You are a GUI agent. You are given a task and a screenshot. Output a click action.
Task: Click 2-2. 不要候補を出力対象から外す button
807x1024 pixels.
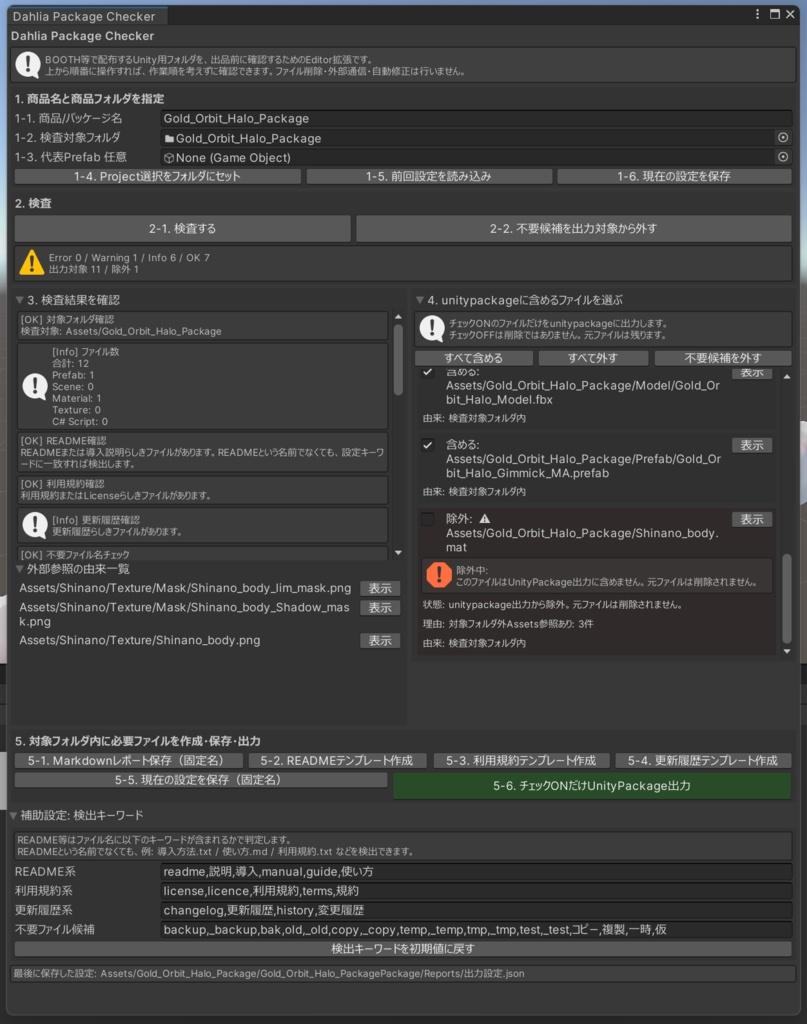pyautogui.click(x=573, y=229)
